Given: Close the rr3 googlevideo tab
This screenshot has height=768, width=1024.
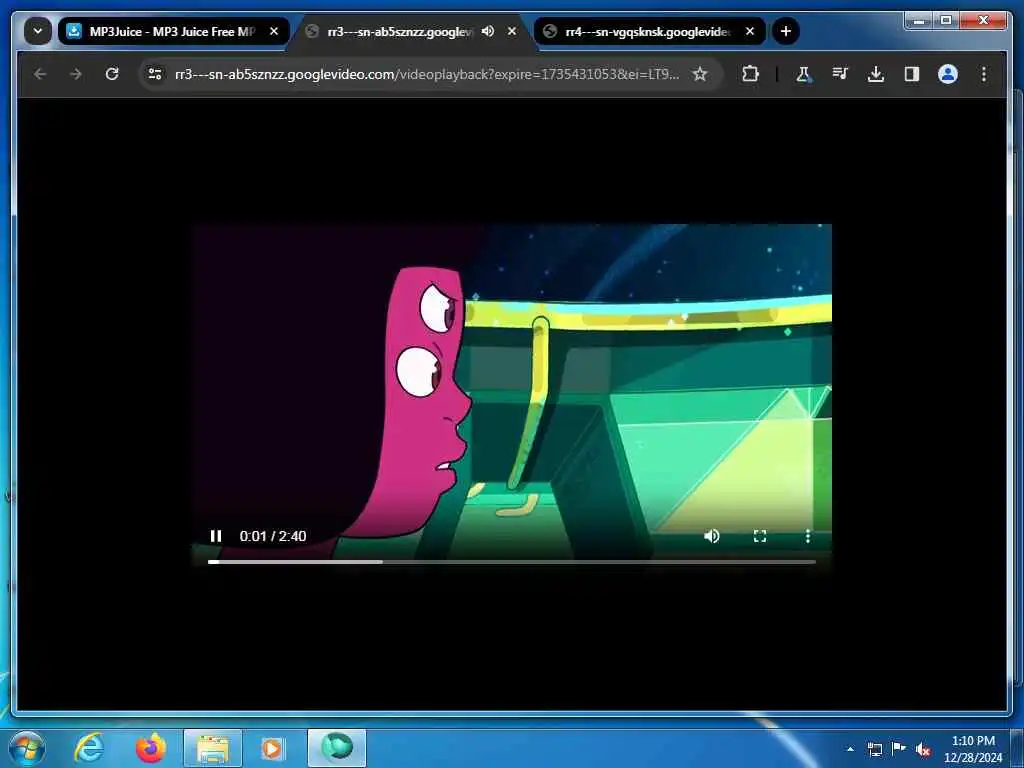Looking at the screenshot, I should click(512, 31).
